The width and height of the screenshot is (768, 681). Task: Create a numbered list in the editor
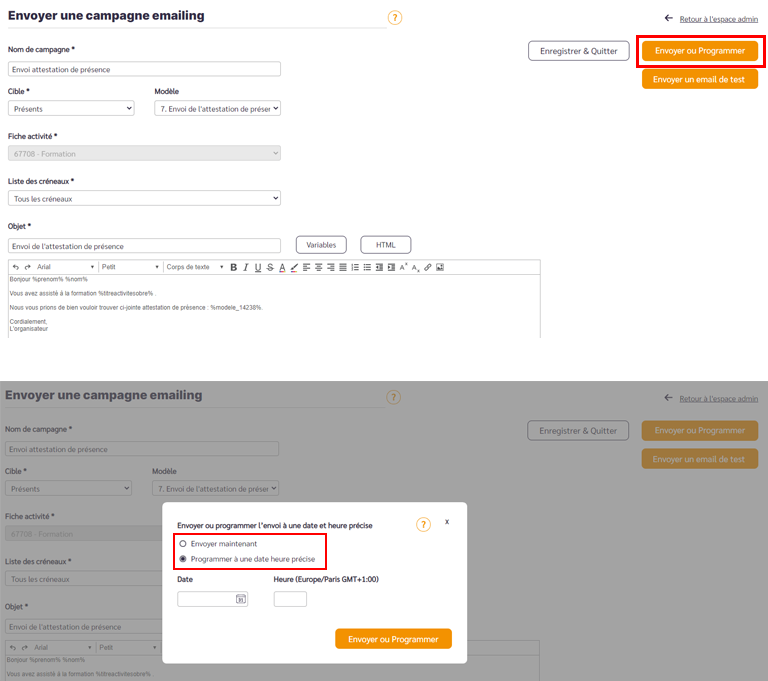pyautogui.click(x=355, y=267)
